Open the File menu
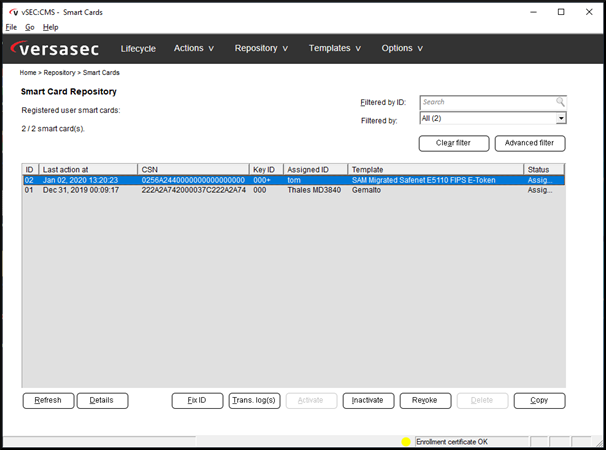Image resolution: width=606 pixels, height=450 pixels. [11, 27]
